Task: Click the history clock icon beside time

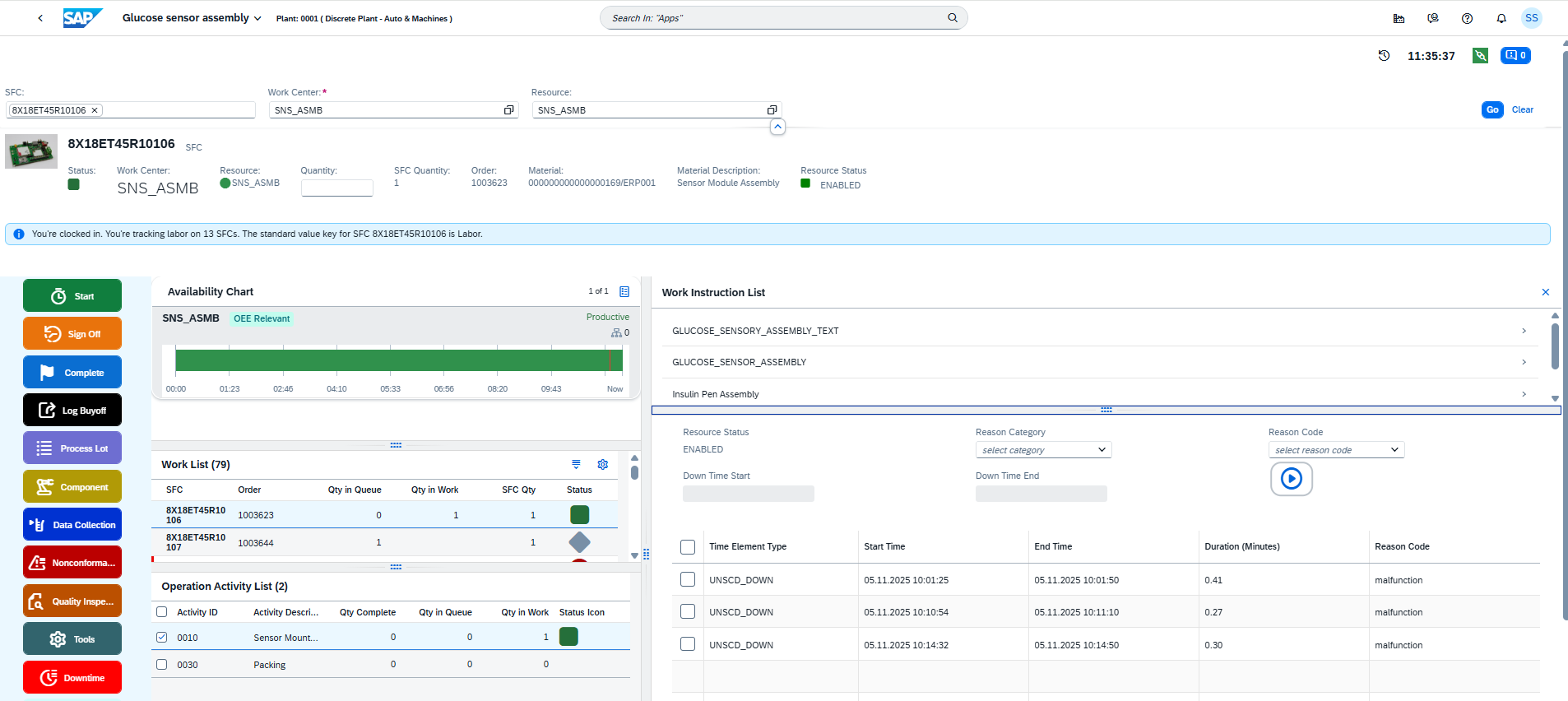Action: point(1384,56)
